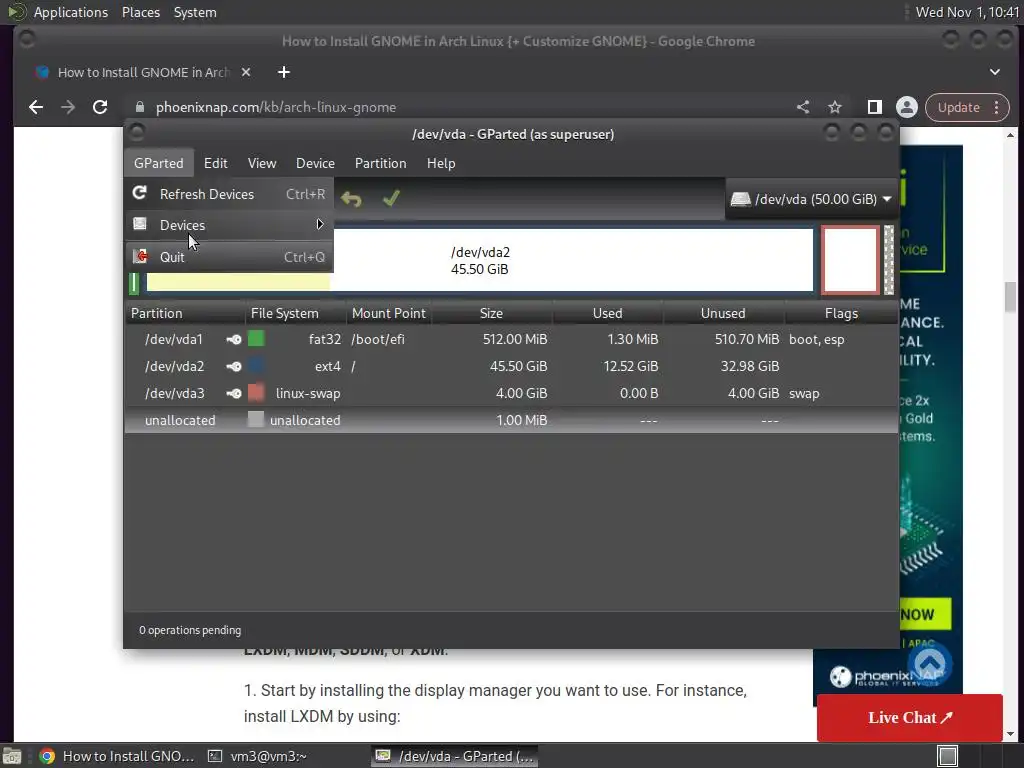Click the red linux-swap color swatch
This screenshot has width=1024, height=768.
[x=256, y=392]
